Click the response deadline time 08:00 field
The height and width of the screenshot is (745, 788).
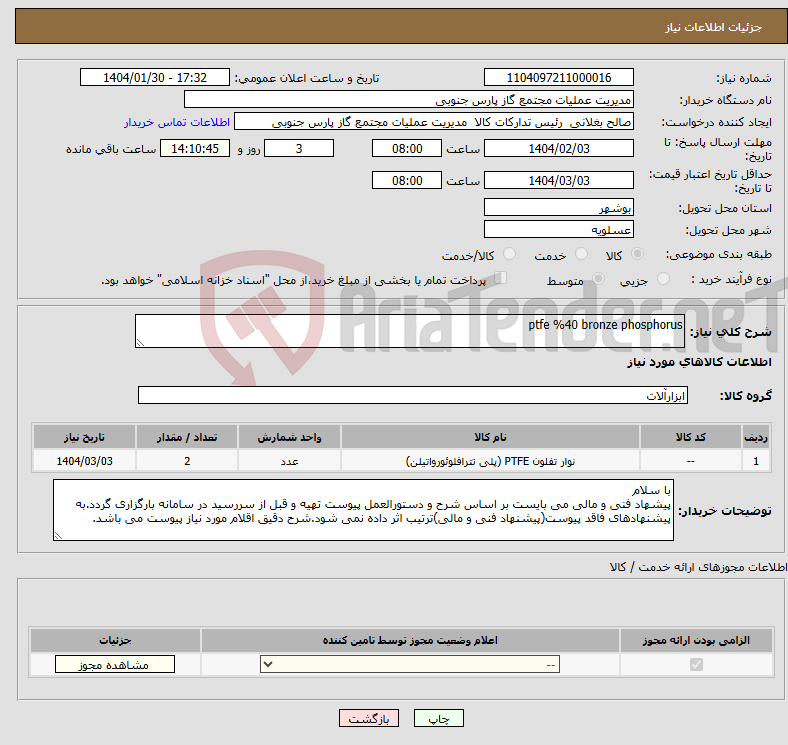[x=407, y=148]
